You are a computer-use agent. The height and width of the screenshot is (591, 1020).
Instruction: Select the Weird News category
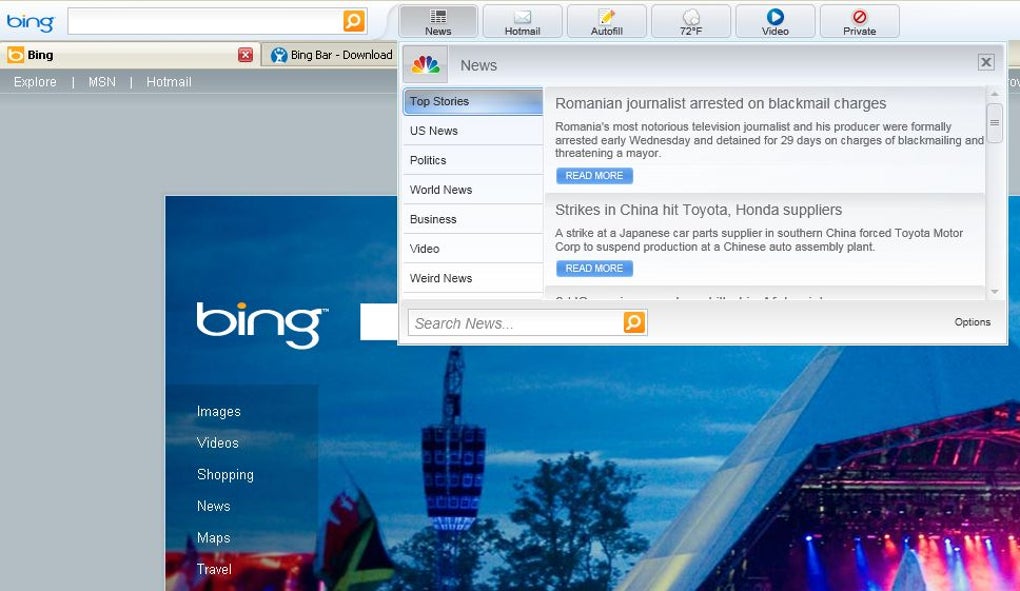point(473,278)
